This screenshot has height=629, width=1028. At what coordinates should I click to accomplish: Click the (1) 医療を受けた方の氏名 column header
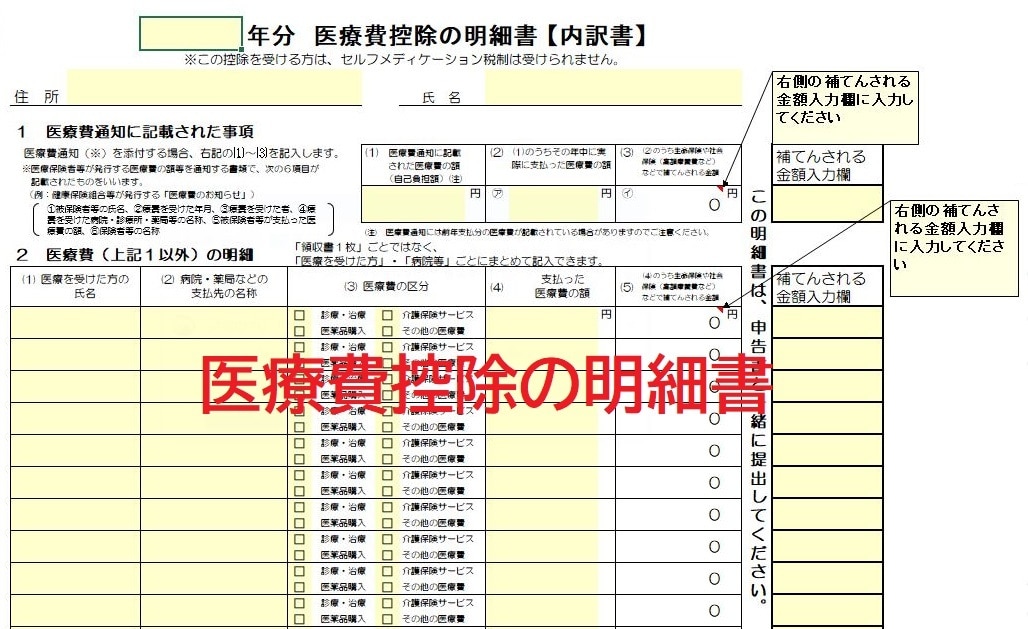(75, 287)
